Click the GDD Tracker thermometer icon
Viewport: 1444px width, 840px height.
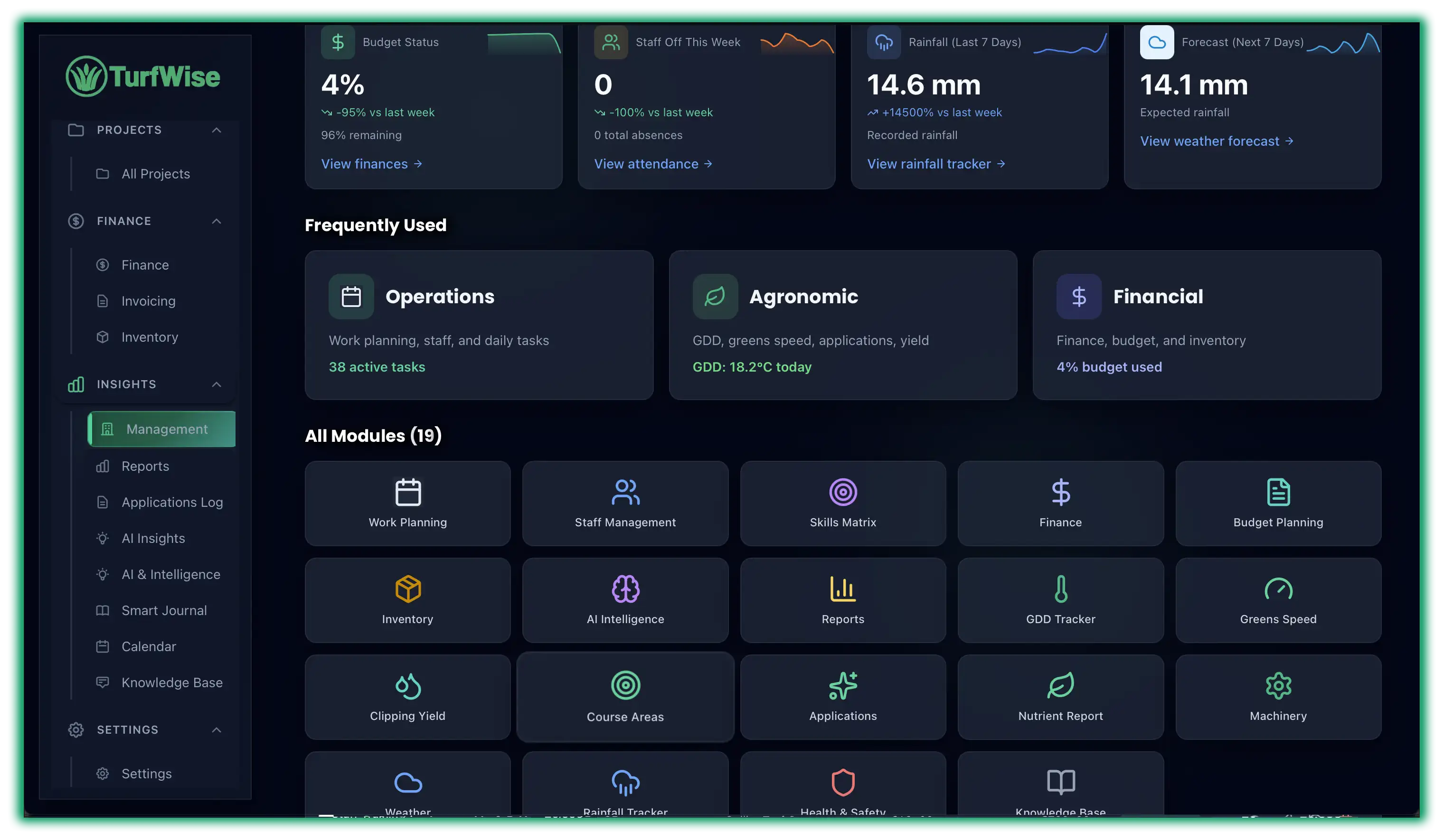tap(1060, 588)
